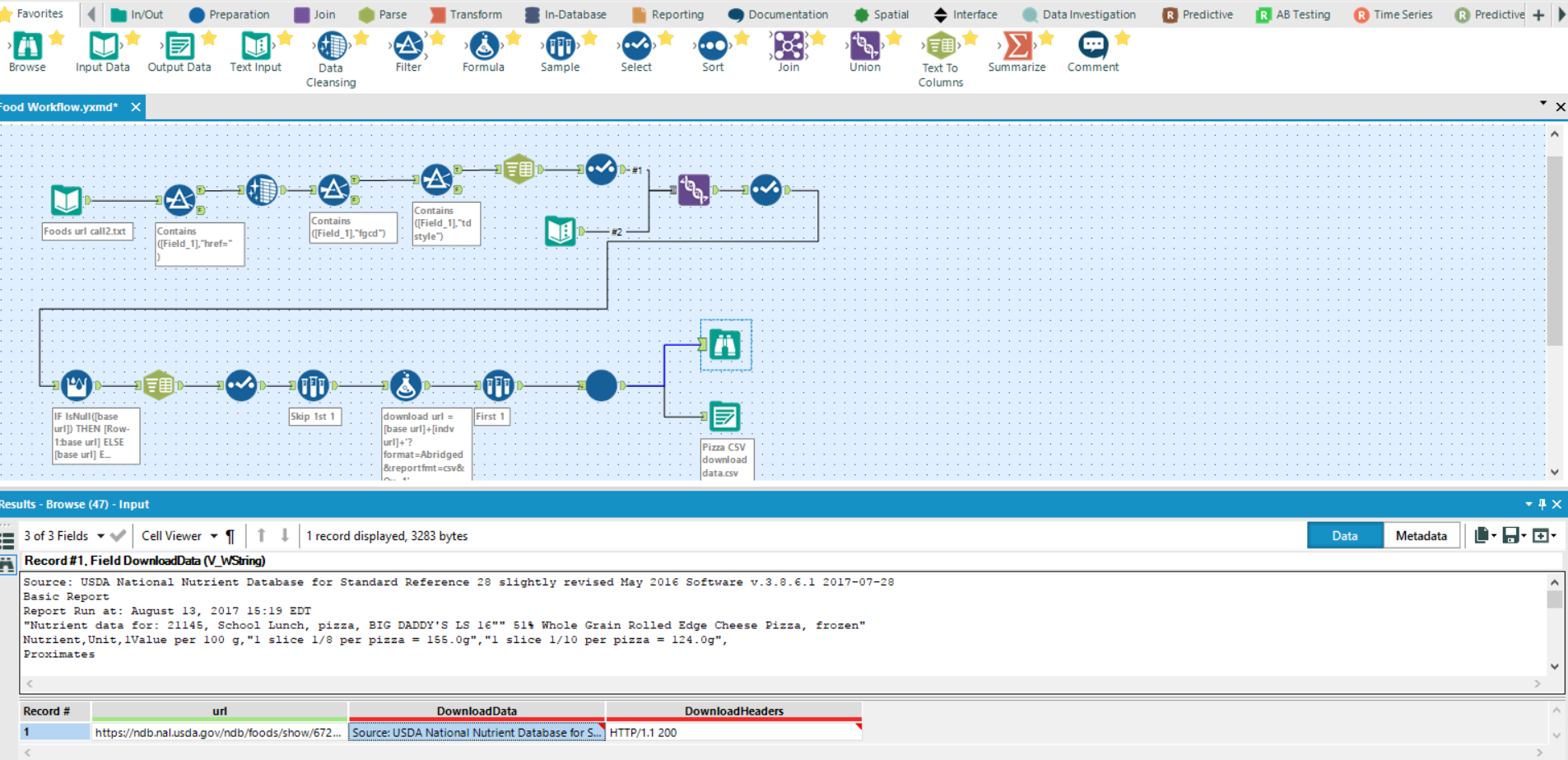
Task: Click the canvas vertical scrollbar
Action: [x=1554, y=247]
